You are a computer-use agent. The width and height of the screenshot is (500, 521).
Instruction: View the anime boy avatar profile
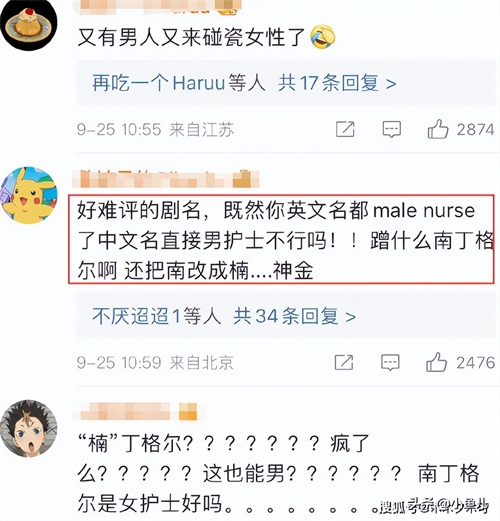[x=29, y=428]
